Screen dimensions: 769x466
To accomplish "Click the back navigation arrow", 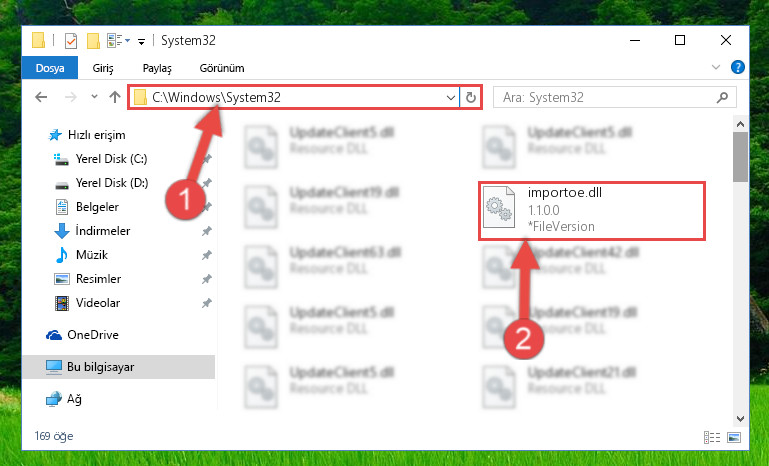I will coord(41,97).
